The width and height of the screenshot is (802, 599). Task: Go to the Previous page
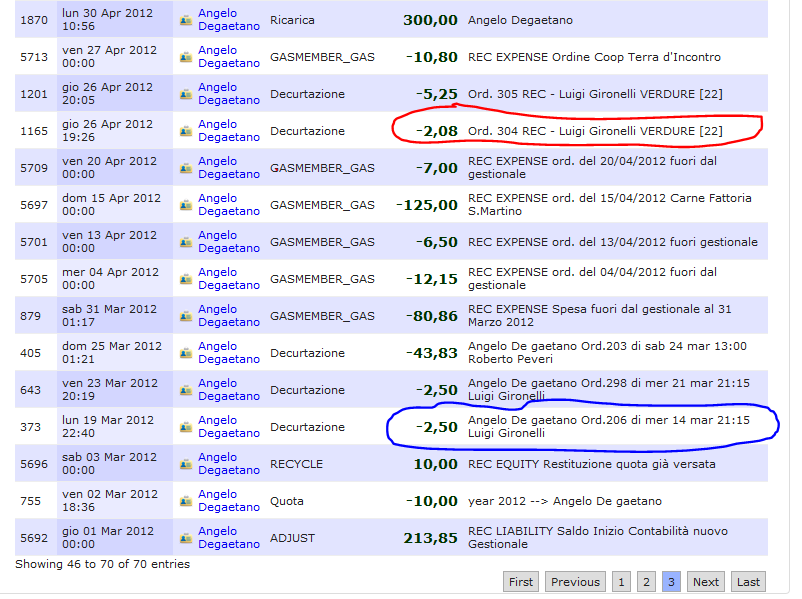pos(575,582)
